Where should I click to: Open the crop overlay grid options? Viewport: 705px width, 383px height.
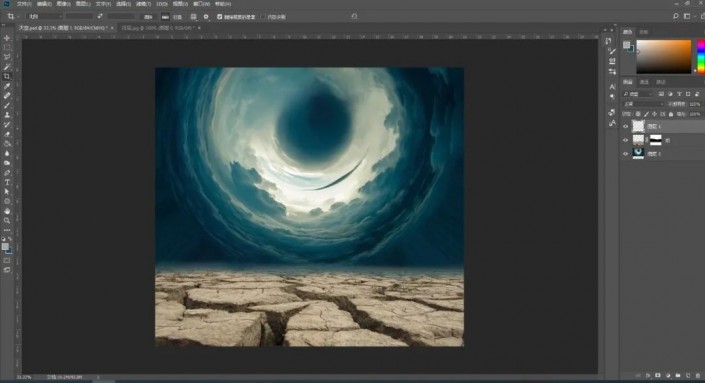tap(193, 17)
